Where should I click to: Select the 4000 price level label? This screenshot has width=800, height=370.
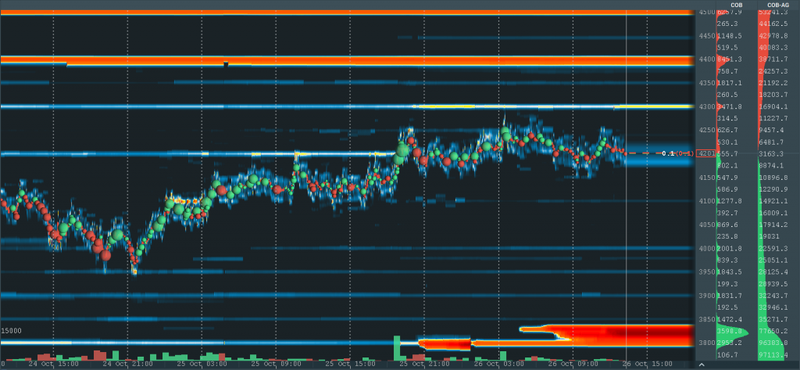coord(706,249)
